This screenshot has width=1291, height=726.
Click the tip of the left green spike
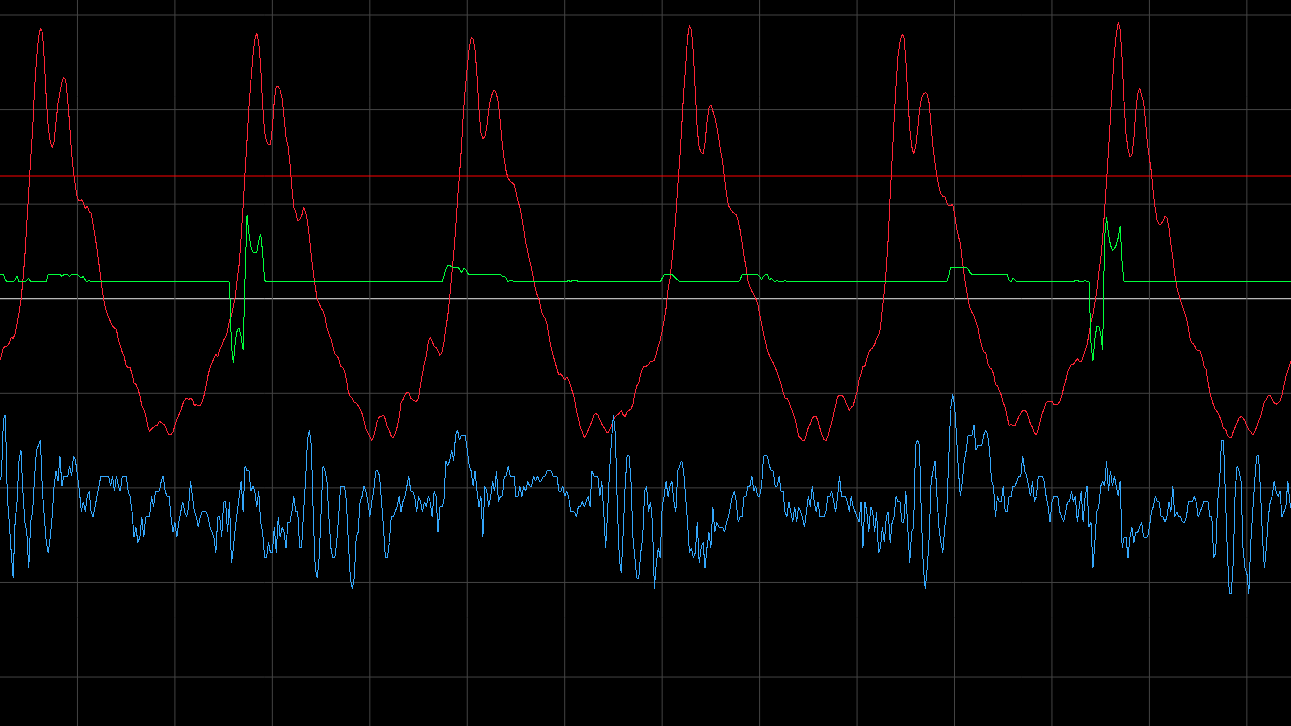tap(247, 215)
